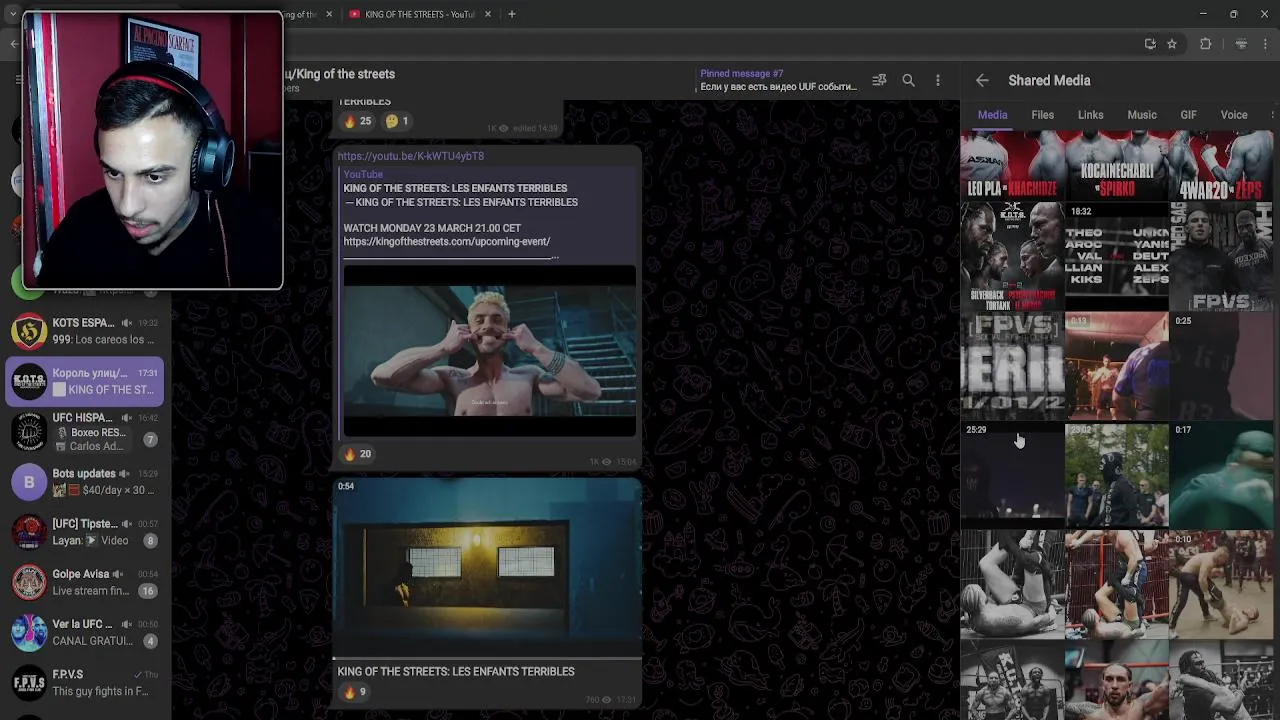Switch to the Files tab
Viewport: 1280px width, 720px height.
pyautogui.click(x=1042, y=115)
